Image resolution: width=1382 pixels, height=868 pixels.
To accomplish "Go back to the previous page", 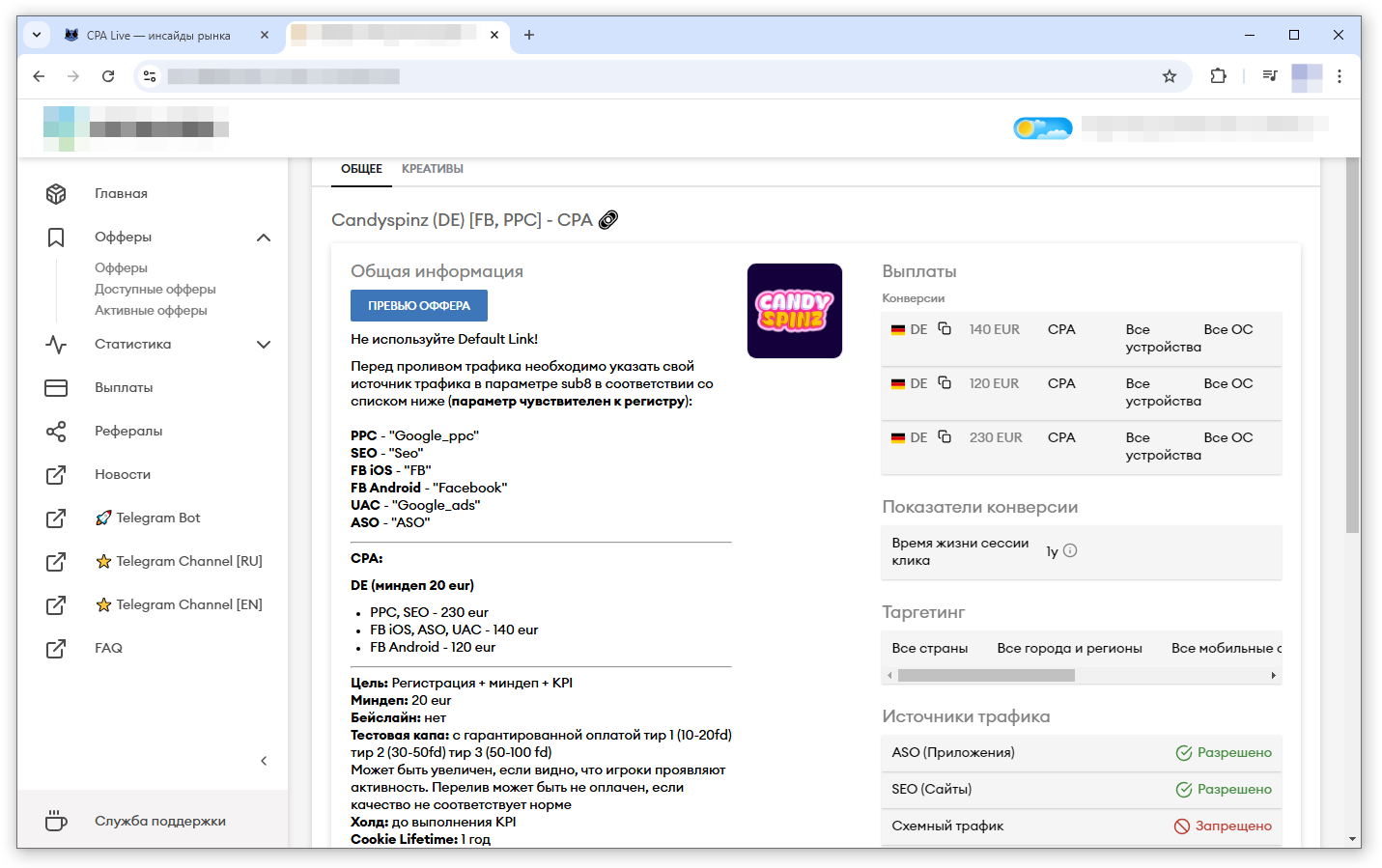I will [x=39, y=76].
